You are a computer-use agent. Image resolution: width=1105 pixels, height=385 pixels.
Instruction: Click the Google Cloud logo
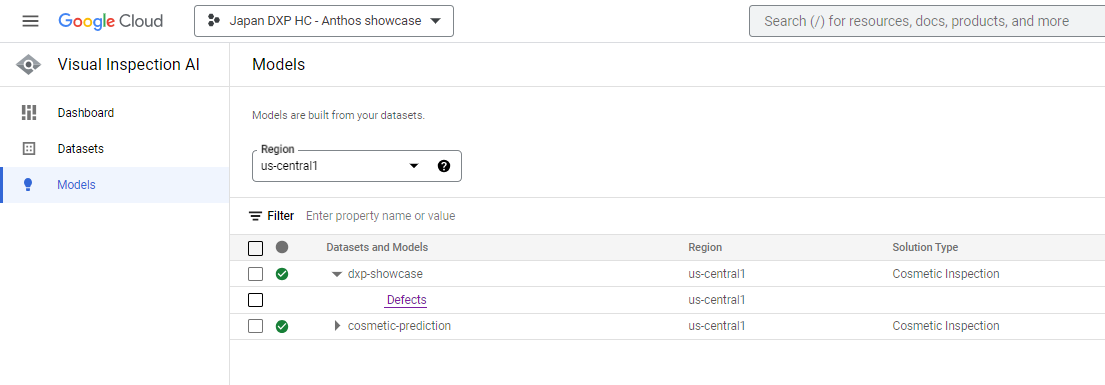[x=111, y=21]
